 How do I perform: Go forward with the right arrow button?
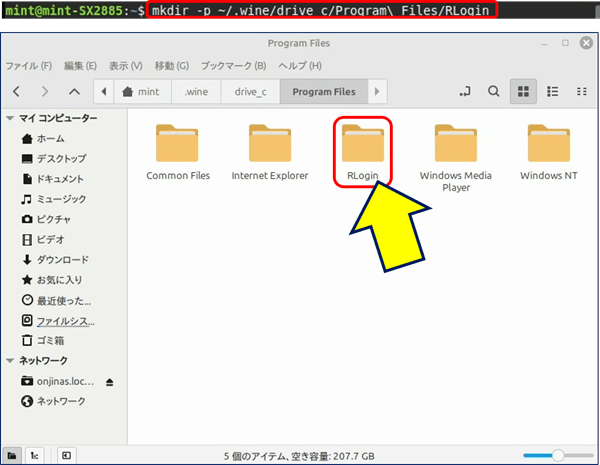[45, 91]
